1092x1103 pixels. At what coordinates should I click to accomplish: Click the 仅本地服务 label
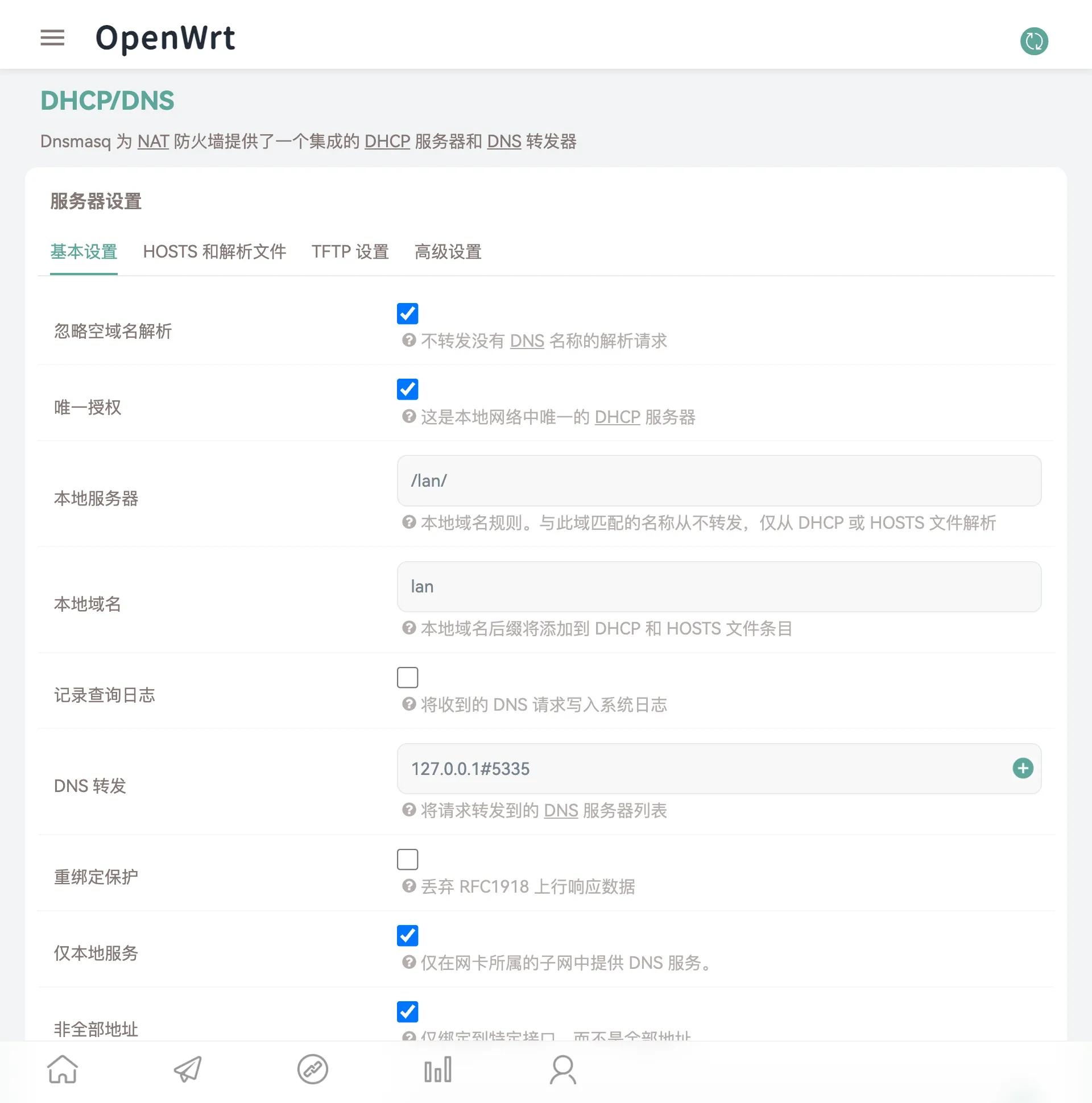(96, 953)
